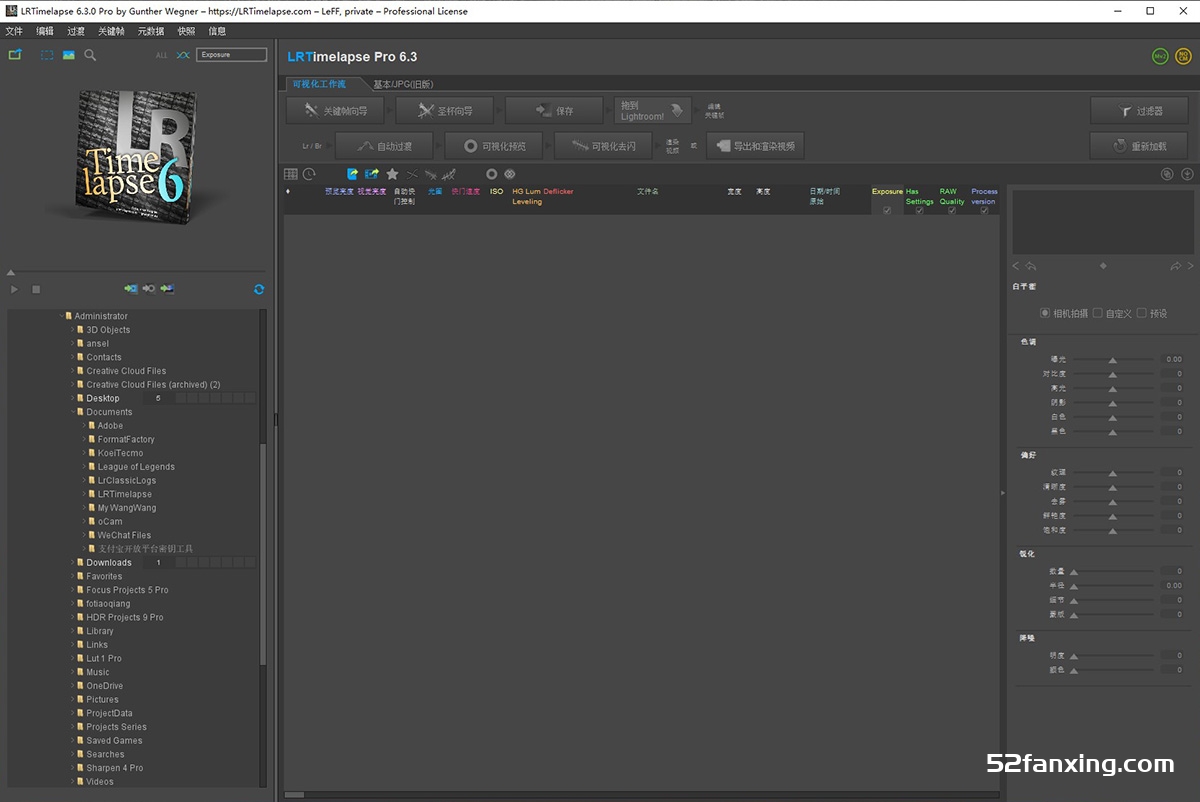Click the deflicker curve icon in table toolbar

click(430, 174)
